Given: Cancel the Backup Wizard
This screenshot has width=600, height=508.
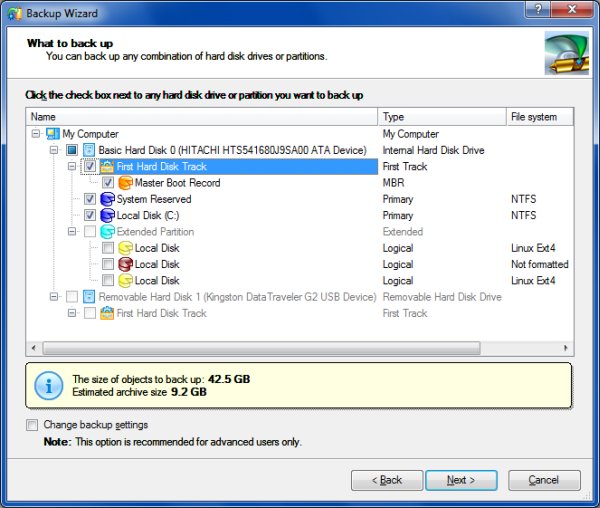Looking at the screenshot, I should 544,480.
